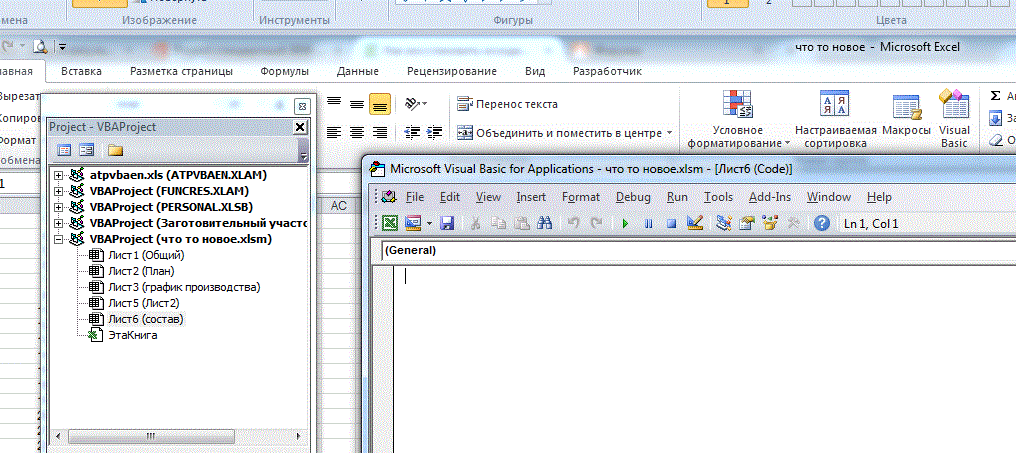Screen dimensions: 1016x453
Task: Click the Paste icon in the VBA toolbar
Action: pyautogui.click(x=522, y=224)
